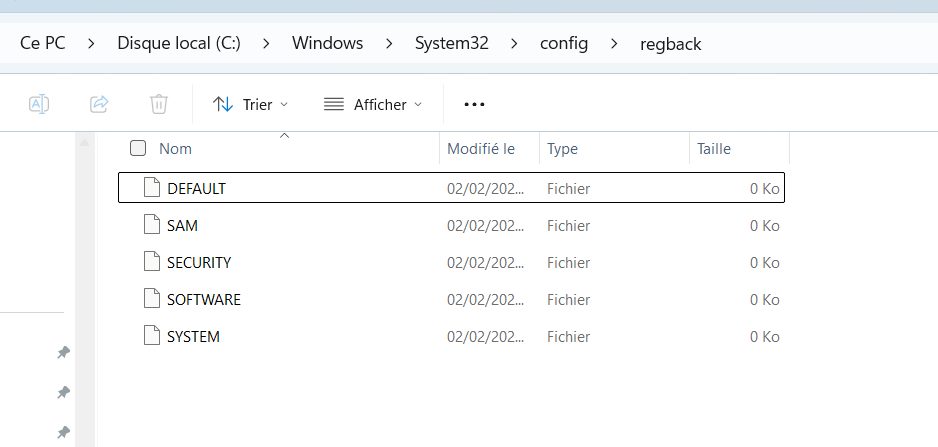The image size is (938, 447).
Task: Open the Afficher view dropdown
Action: pos(372,104)
